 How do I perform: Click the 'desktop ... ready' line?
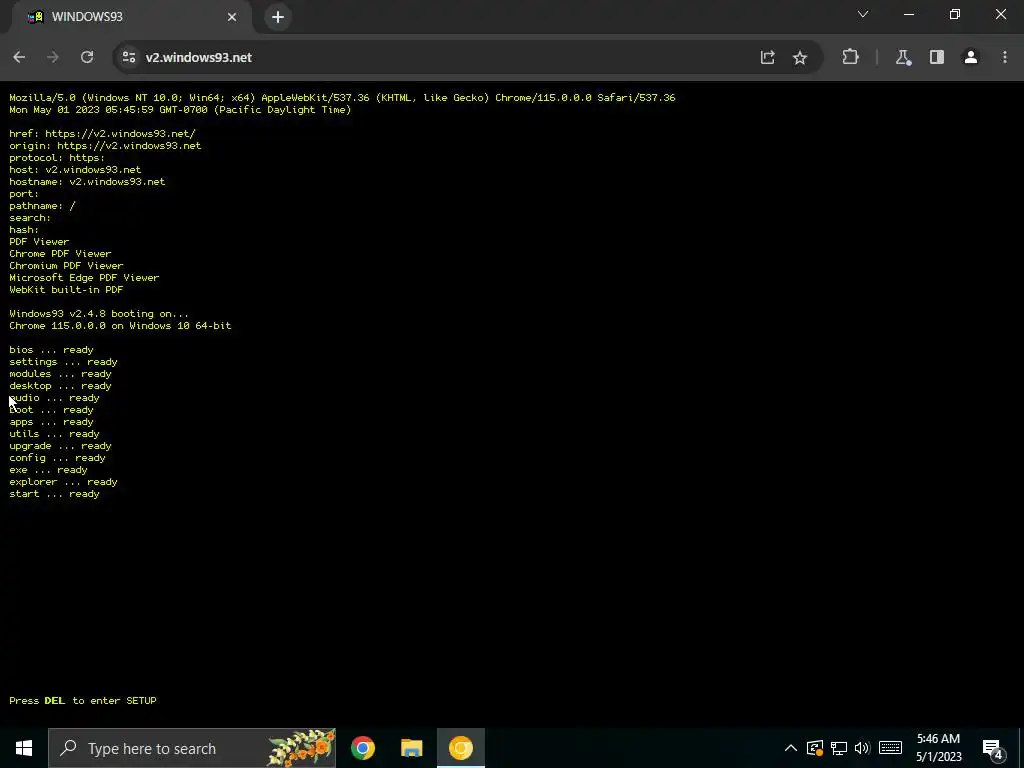click(x=60, y=385)
